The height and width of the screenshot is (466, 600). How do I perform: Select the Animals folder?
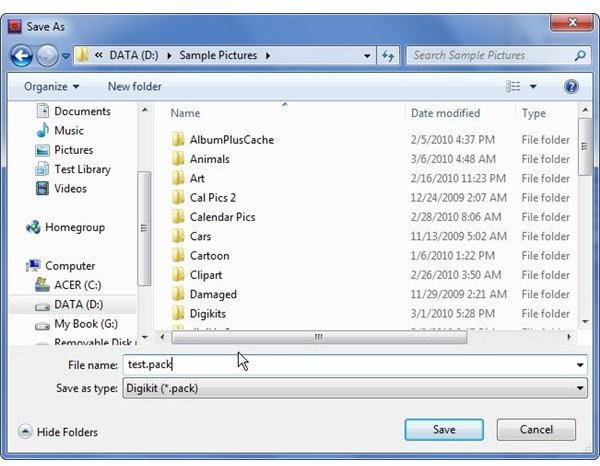pos(209,159)
